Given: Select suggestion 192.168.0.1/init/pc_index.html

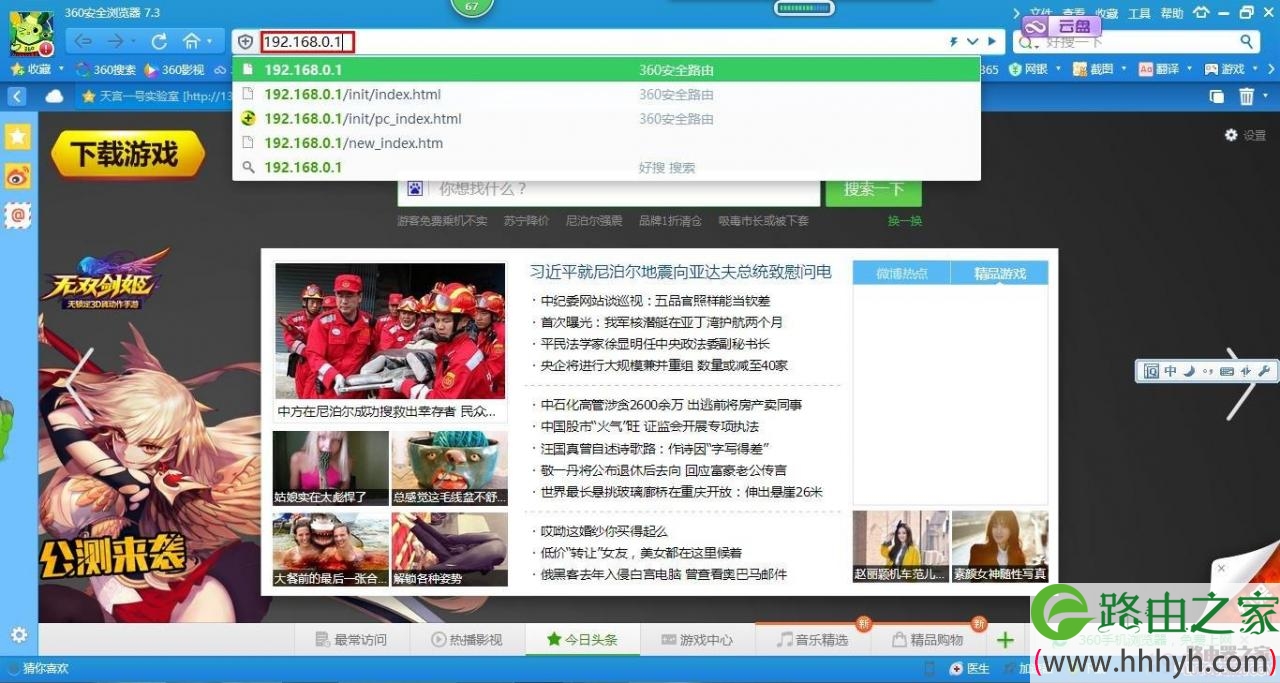Looking at the screenshot, I should point(606,118).
